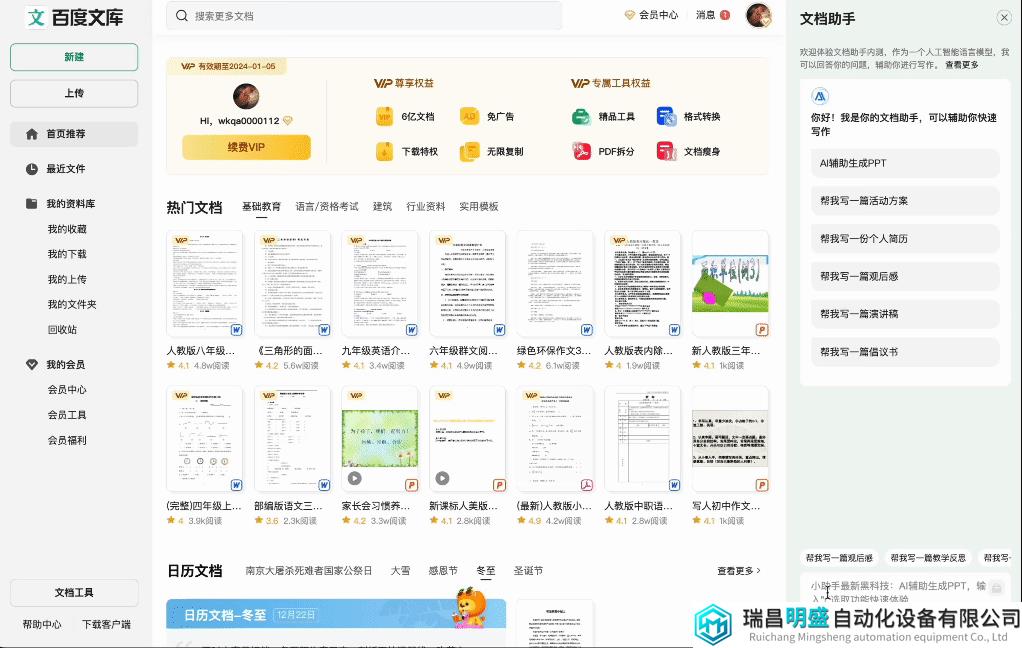Screen dimensions: 1022x648
Task: Choose 帮我写一篇倡议书 suggestion
Action: click(905, 351)
